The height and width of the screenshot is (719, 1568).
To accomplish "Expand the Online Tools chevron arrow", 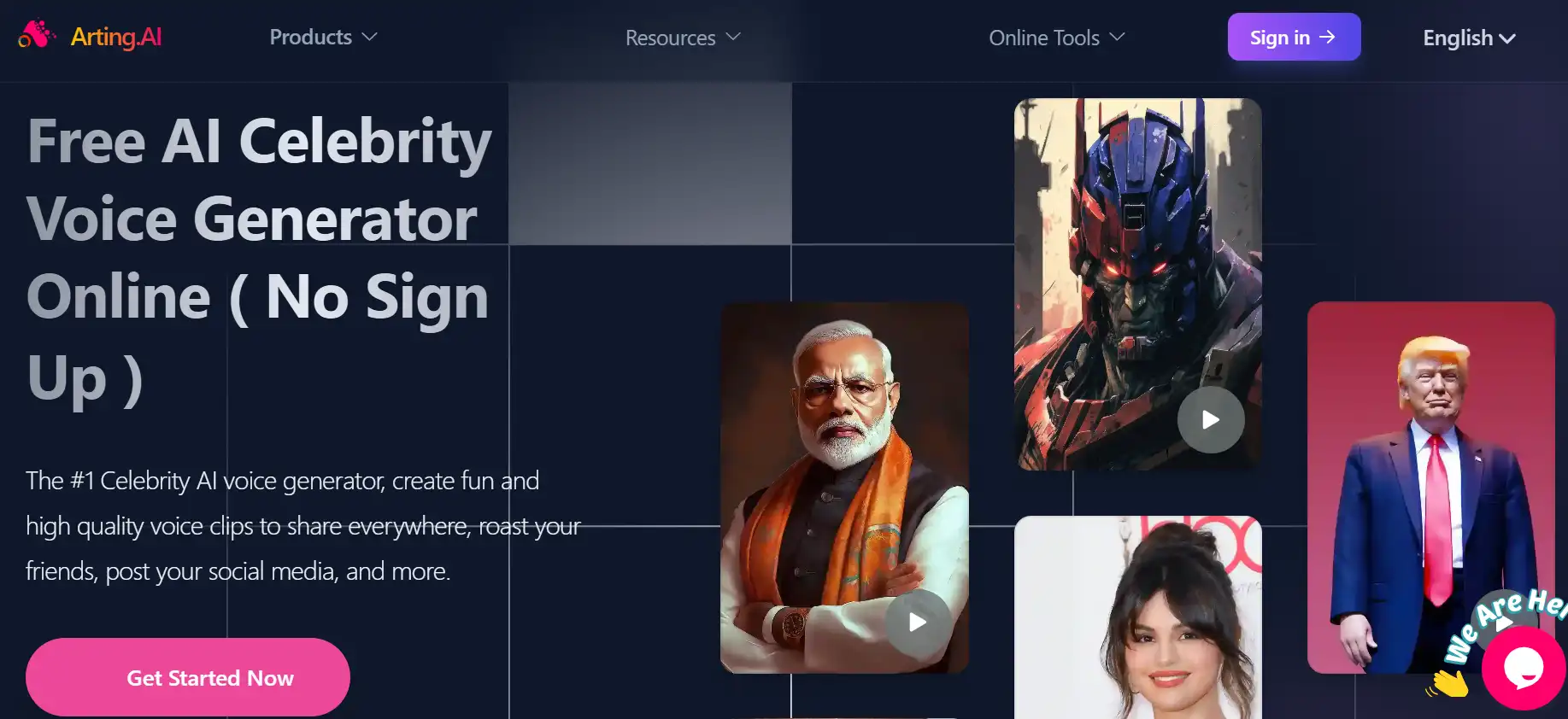I will pos(1117,38).
